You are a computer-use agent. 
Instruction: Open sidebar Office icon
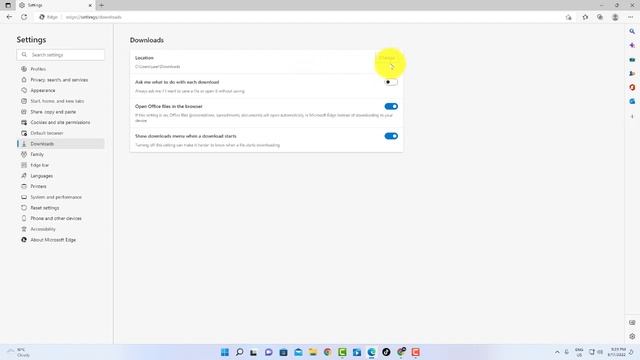(632, 87)
